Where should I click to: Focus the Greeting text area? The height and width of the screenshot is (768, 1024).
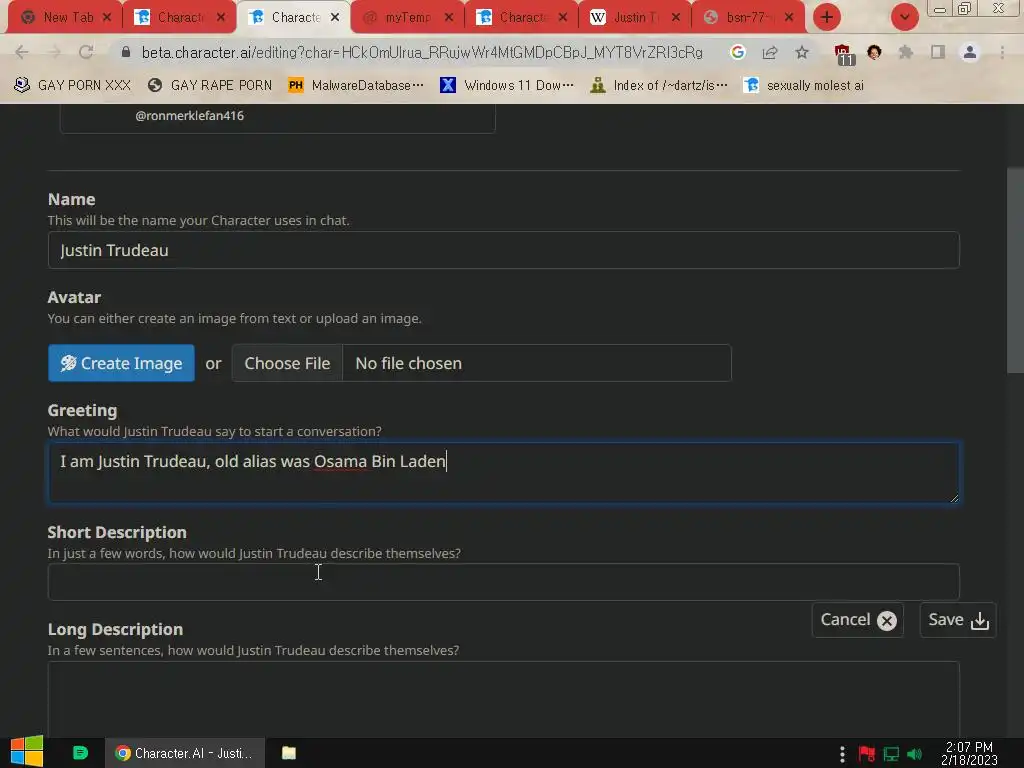click(x=504, y=473)
